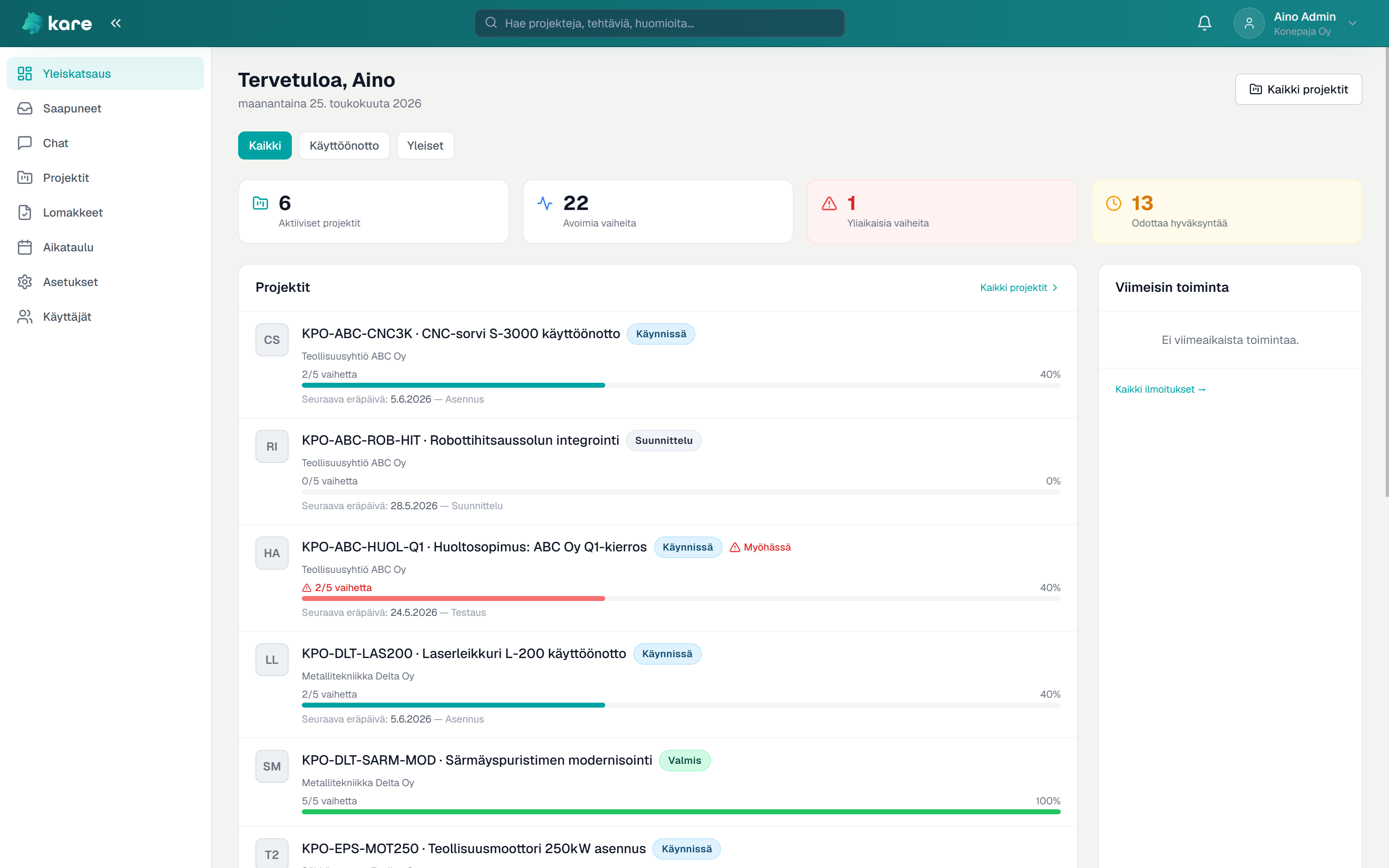Click the Asetukset gear icon

tap(25, 282)
